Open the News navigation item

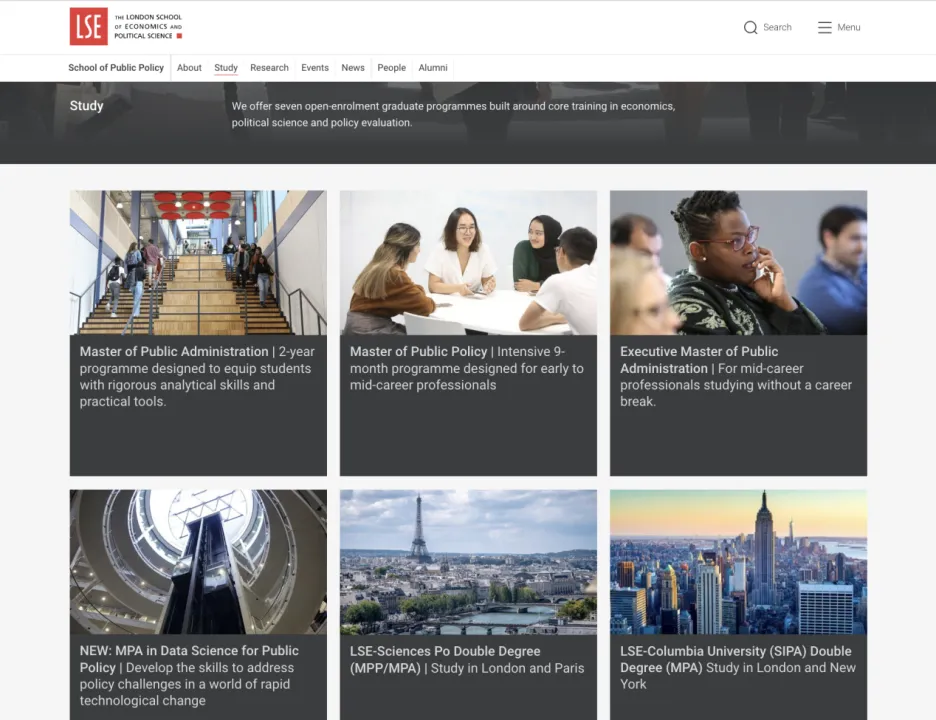[x=353, y=68]
